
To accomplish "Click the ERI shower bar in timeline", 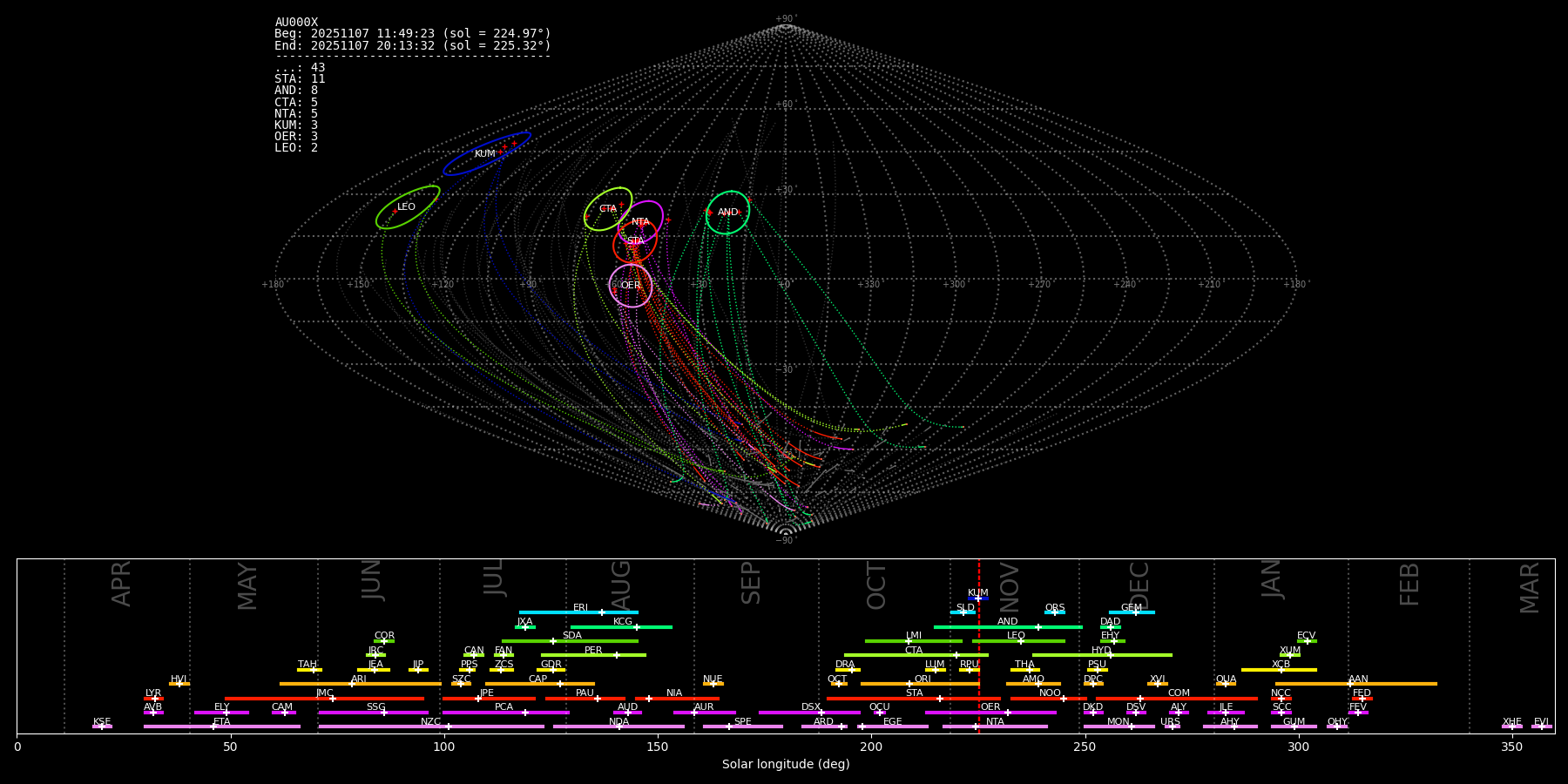I will tap(578, 612).
